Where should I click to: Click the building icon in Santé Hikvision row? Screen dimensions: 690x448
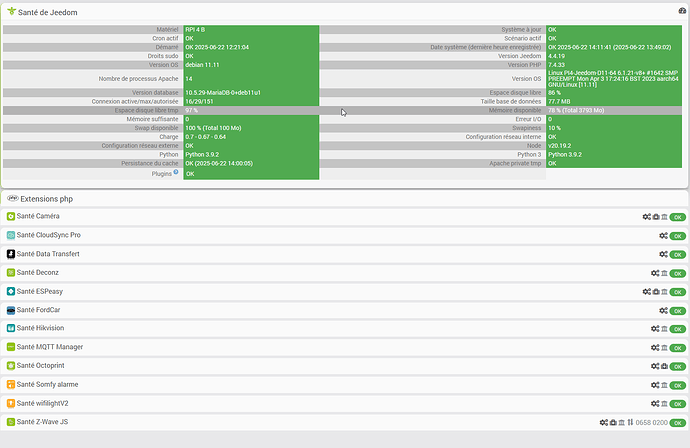coord(664,328)
